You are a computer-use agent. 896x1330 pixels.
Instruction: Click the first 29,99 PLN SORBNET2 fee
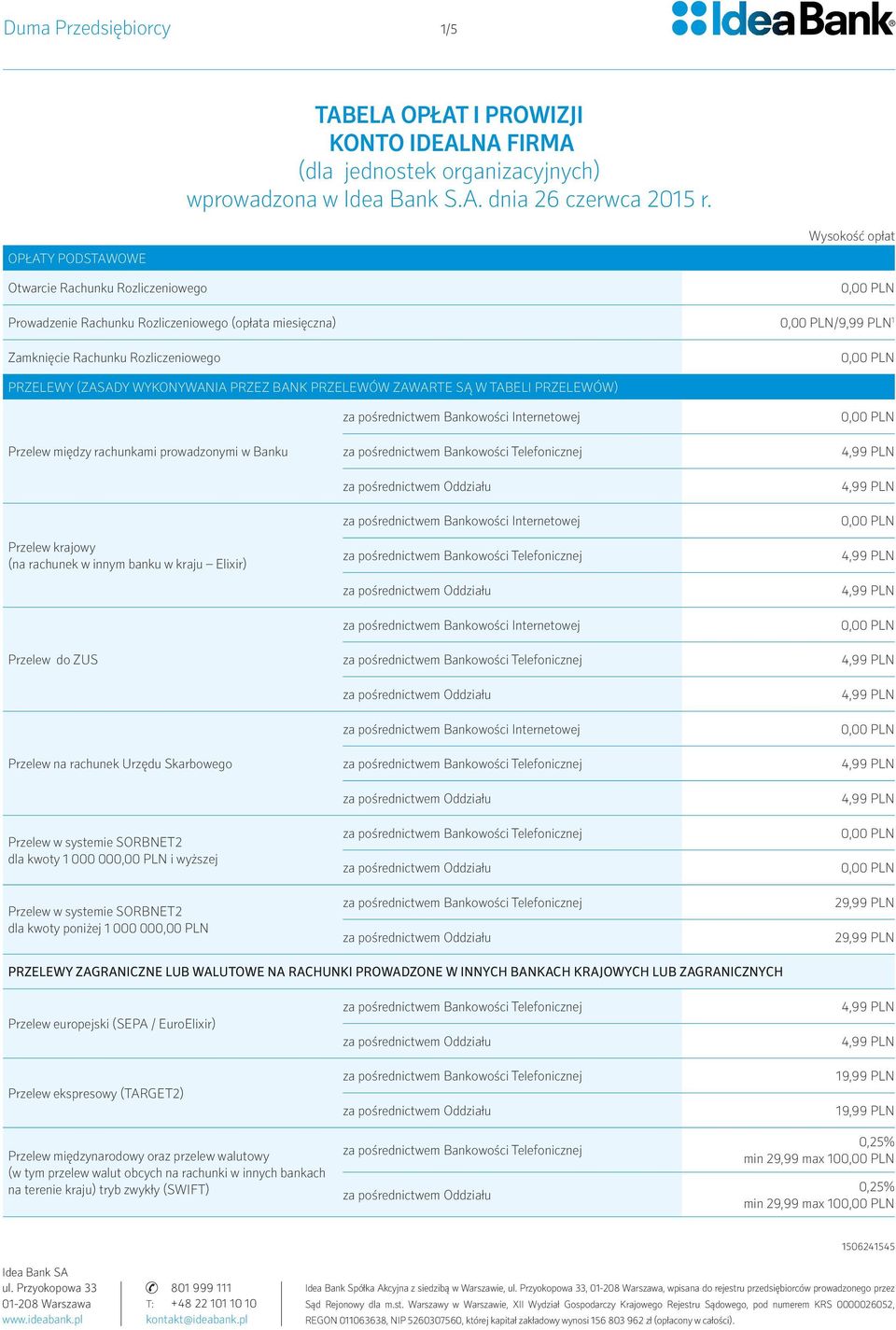pos(864,903)
